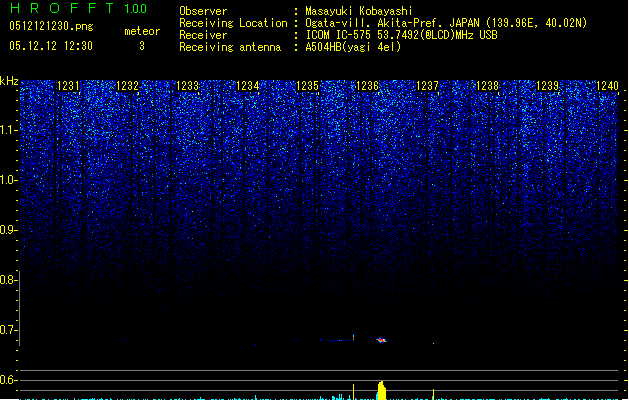Click the 1233 time marker
This screenshot has height=400, width=629.
click(187, 86)
